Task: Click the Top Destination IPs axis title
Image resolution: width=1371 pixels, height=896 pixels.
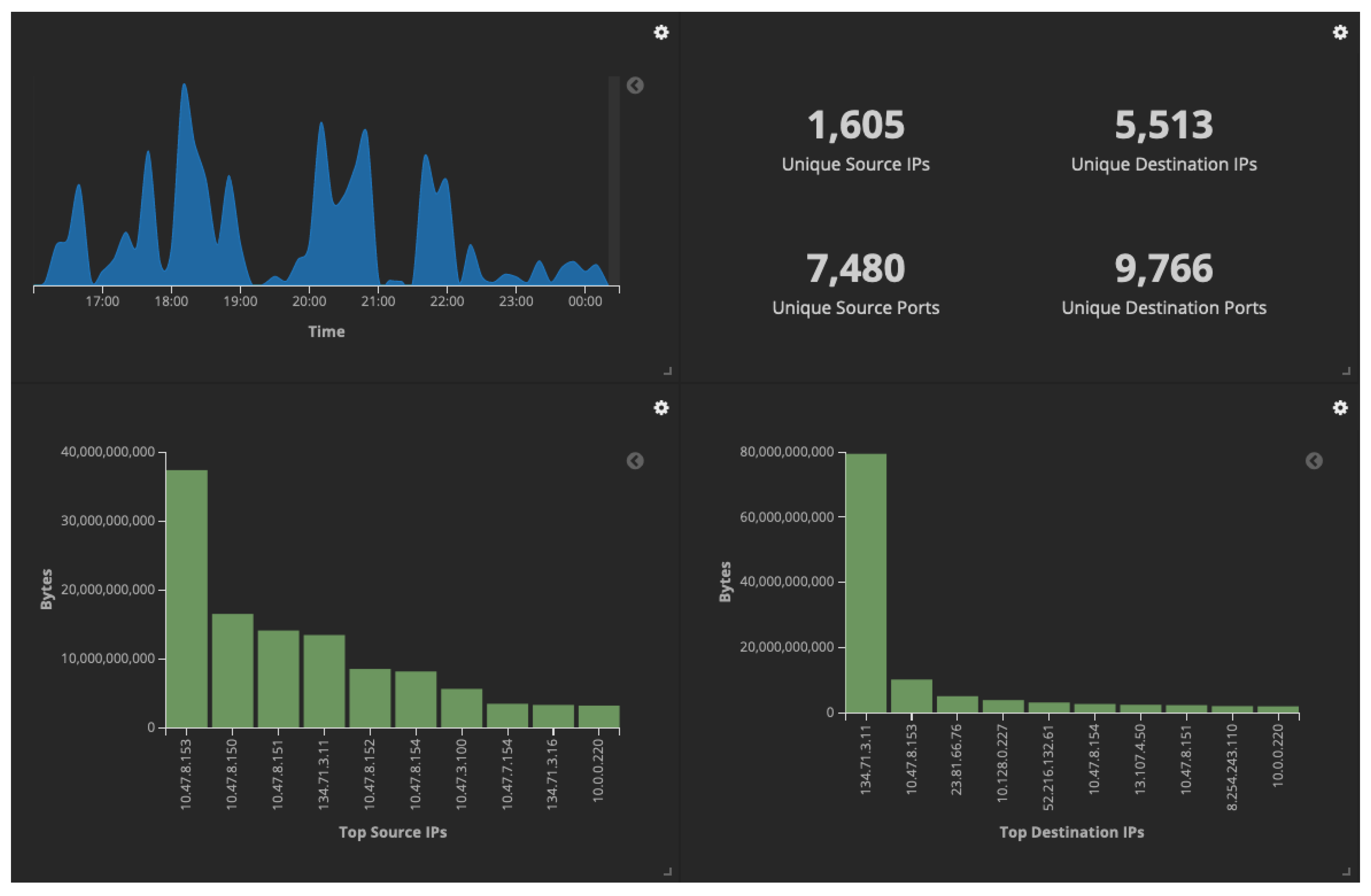Action: tap(1071, 832)
